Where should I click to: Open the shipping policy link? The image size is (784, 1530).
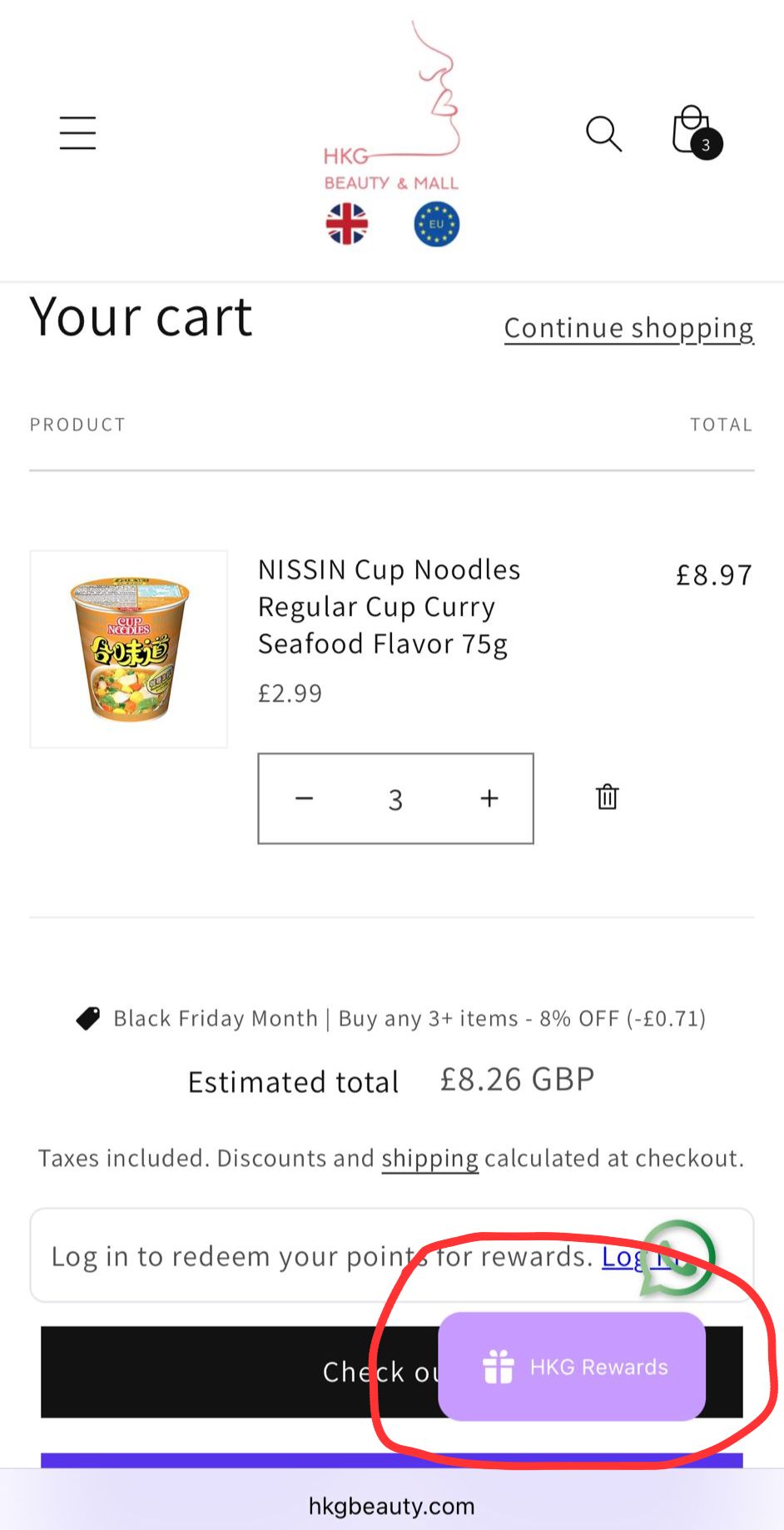point(429,1158)
